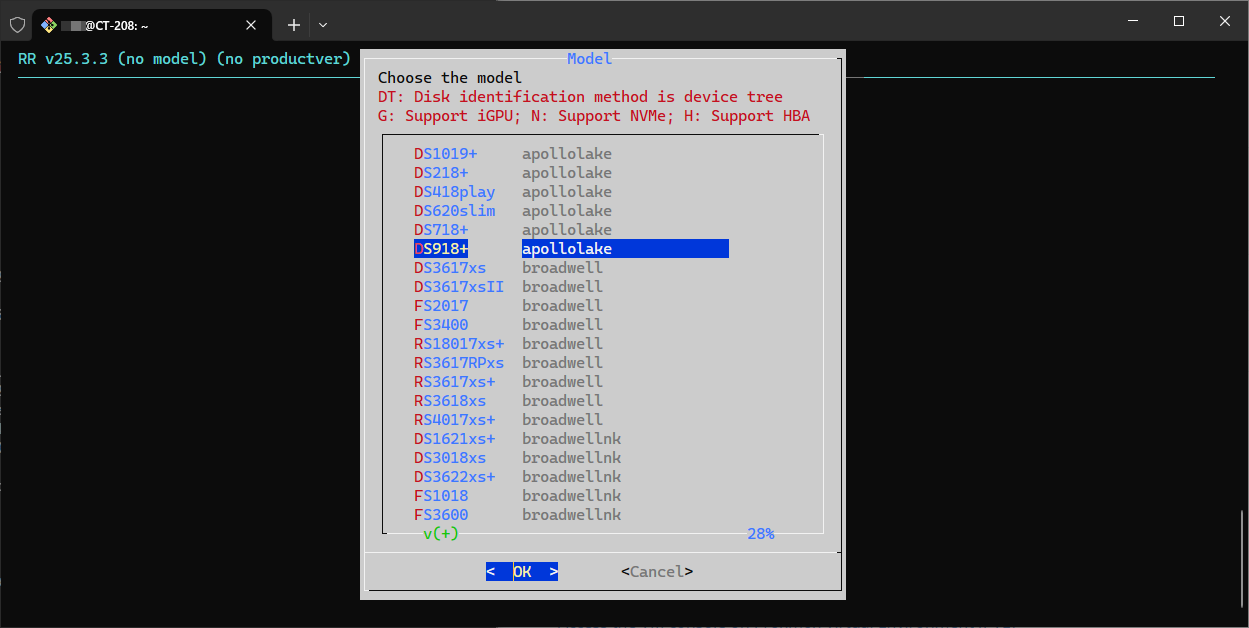Select the CT-208 terminal tab
Screen dimensions: 1249x628
pyautogui.click(x=140, y=25)
